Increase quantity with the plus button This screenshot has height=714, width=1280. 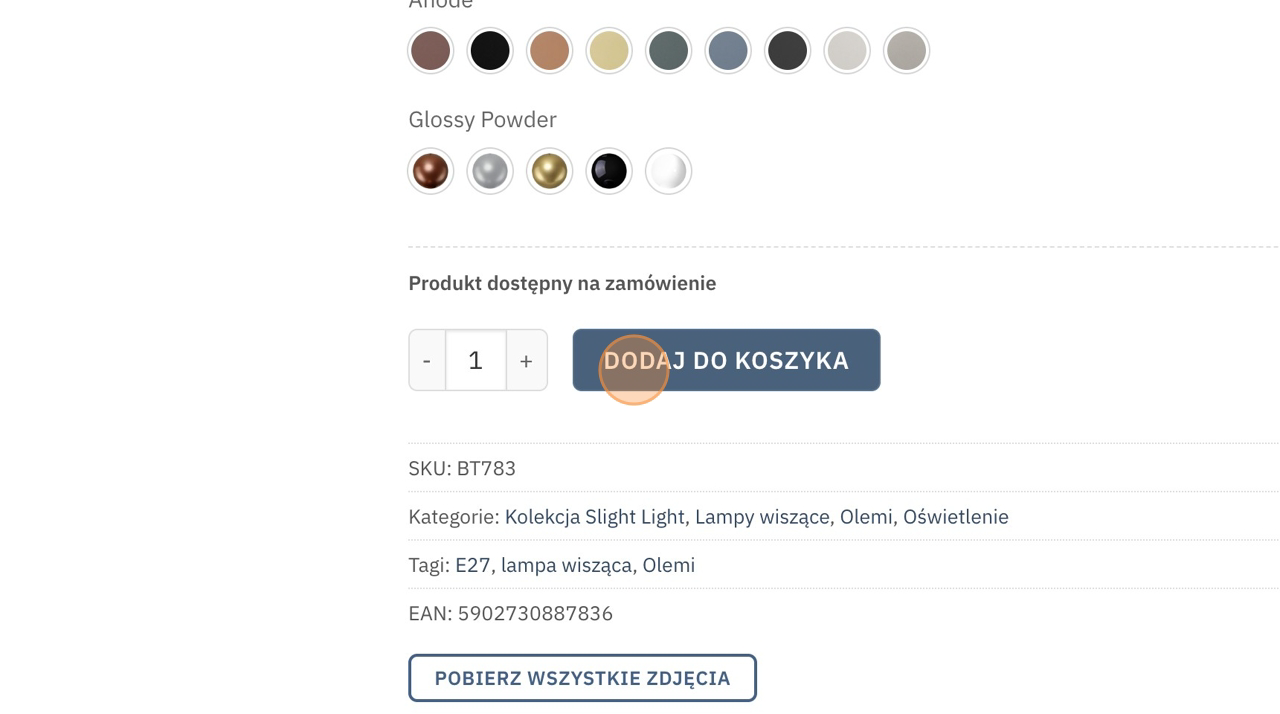(526, 360)
